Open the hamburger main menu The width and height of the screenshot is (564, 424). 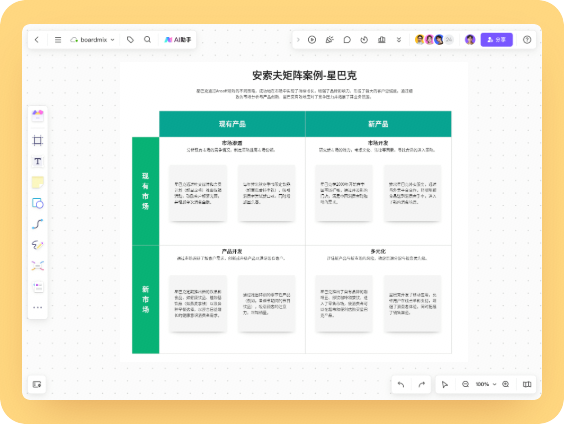(58, 40)
